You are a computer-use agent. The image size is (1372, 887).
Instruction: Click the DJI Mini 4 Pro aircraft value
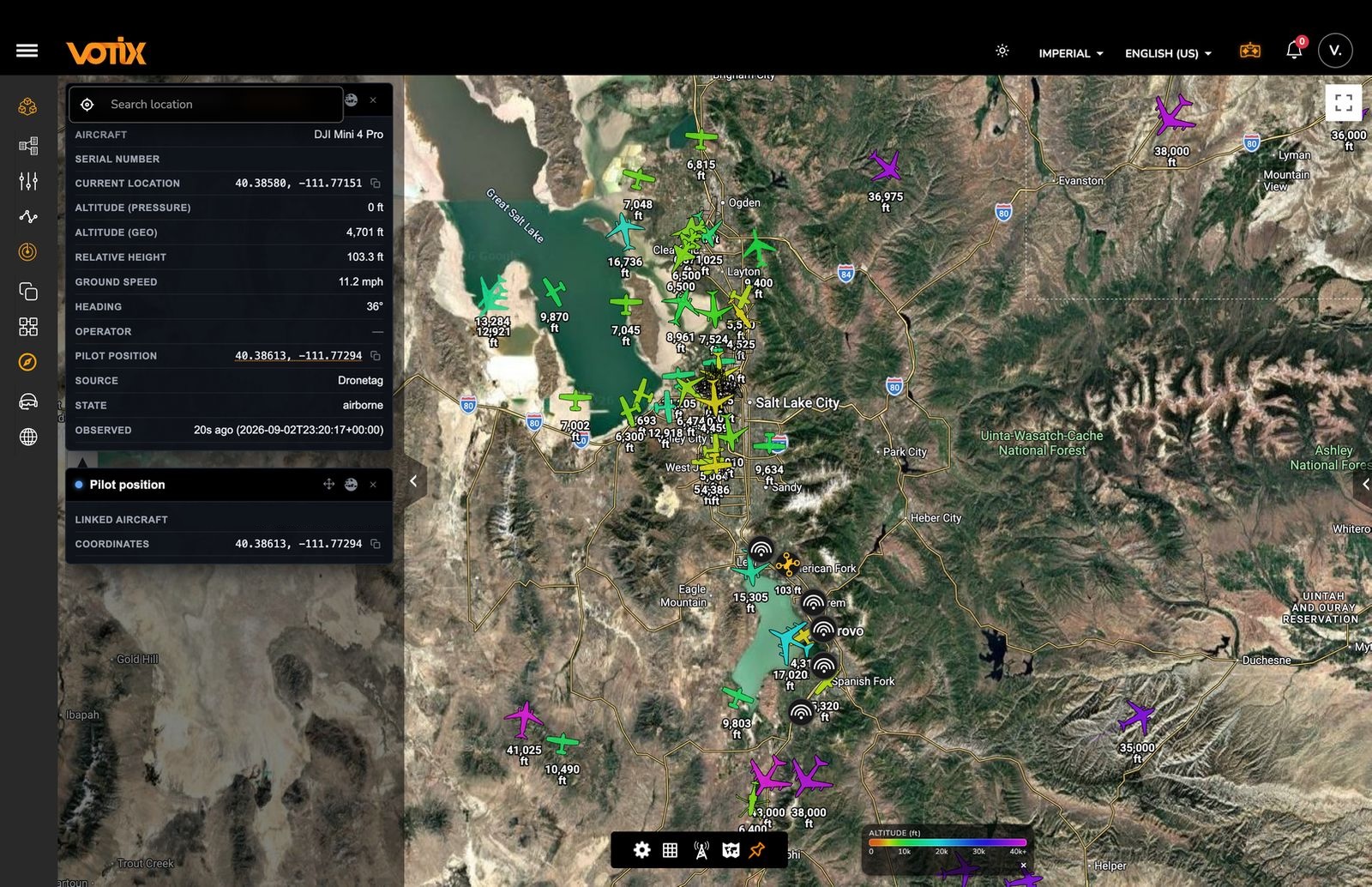point(348,135)
